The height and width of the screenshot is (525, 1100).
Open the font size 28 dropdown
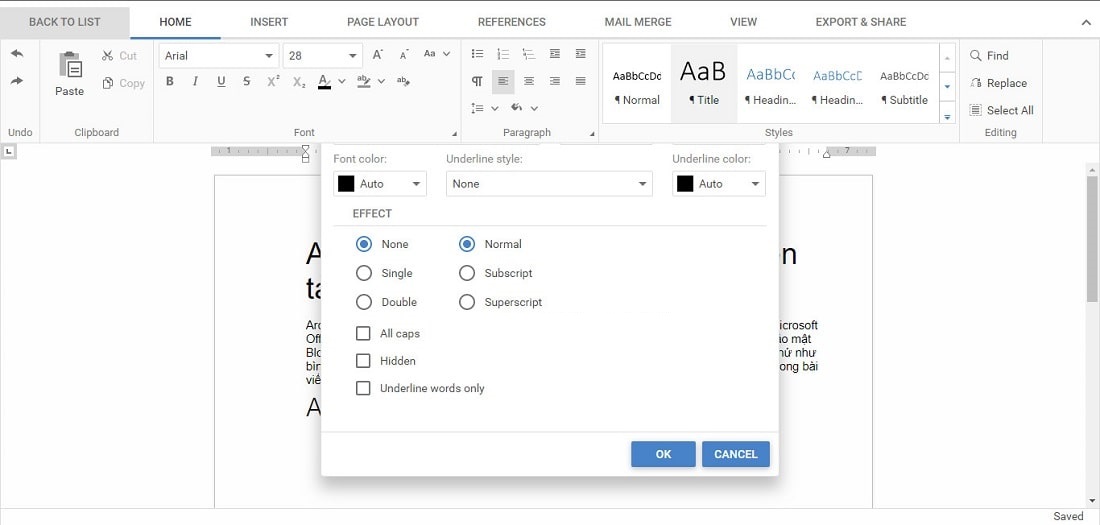coord(352,55)
